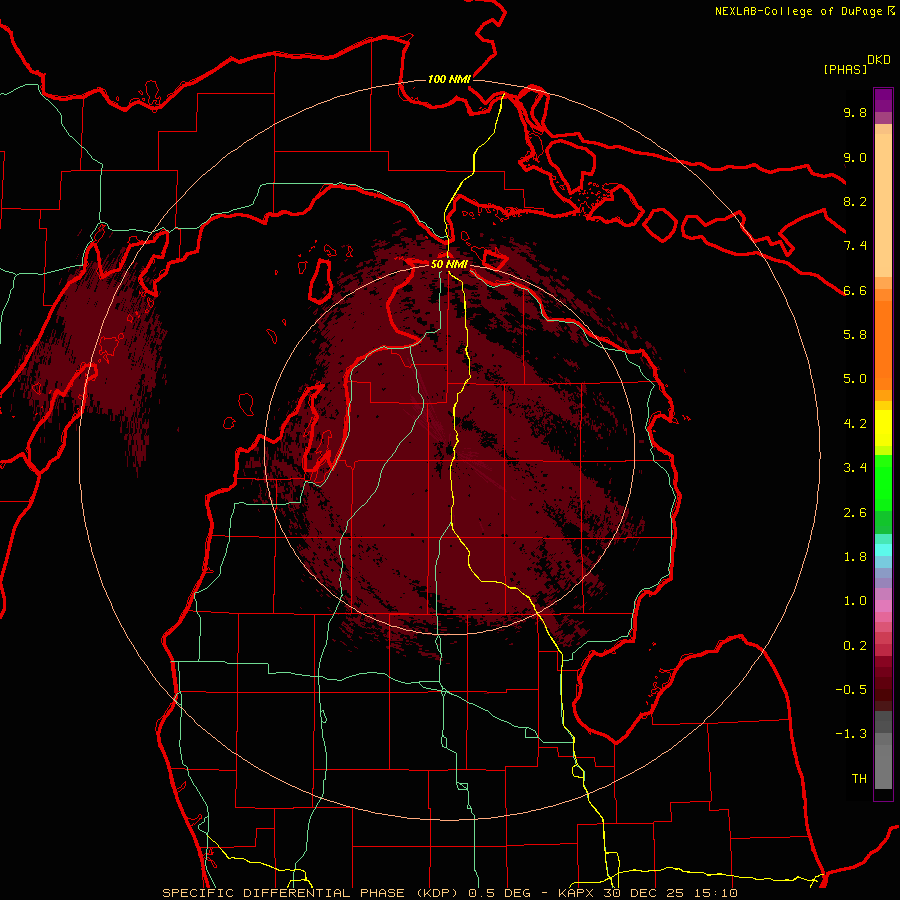The height and width of the screenshot is (900, 900).
Task: Click the 1.8 scale value
Action: point(855,557)
